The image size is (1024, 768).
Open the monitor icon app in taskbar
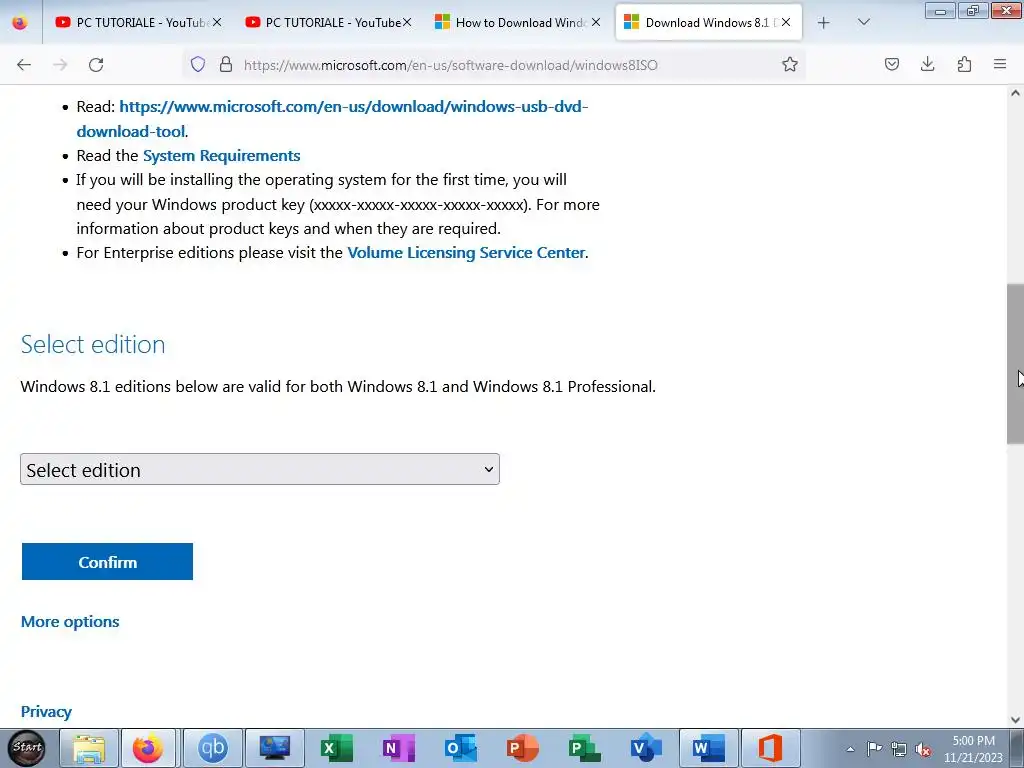point(274,748)
